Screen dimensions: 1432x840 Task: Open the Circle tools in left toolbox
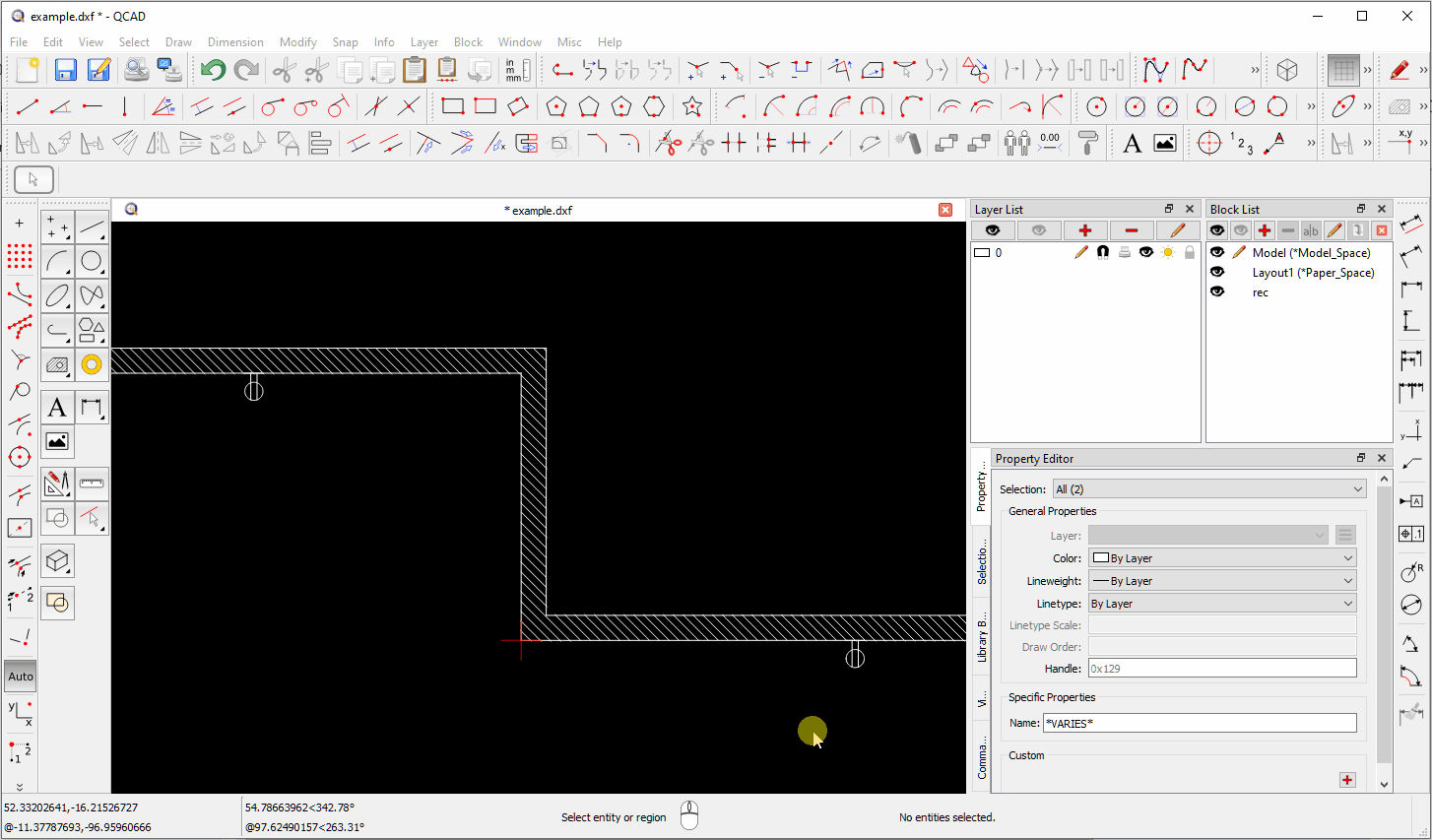coord(92,261)
